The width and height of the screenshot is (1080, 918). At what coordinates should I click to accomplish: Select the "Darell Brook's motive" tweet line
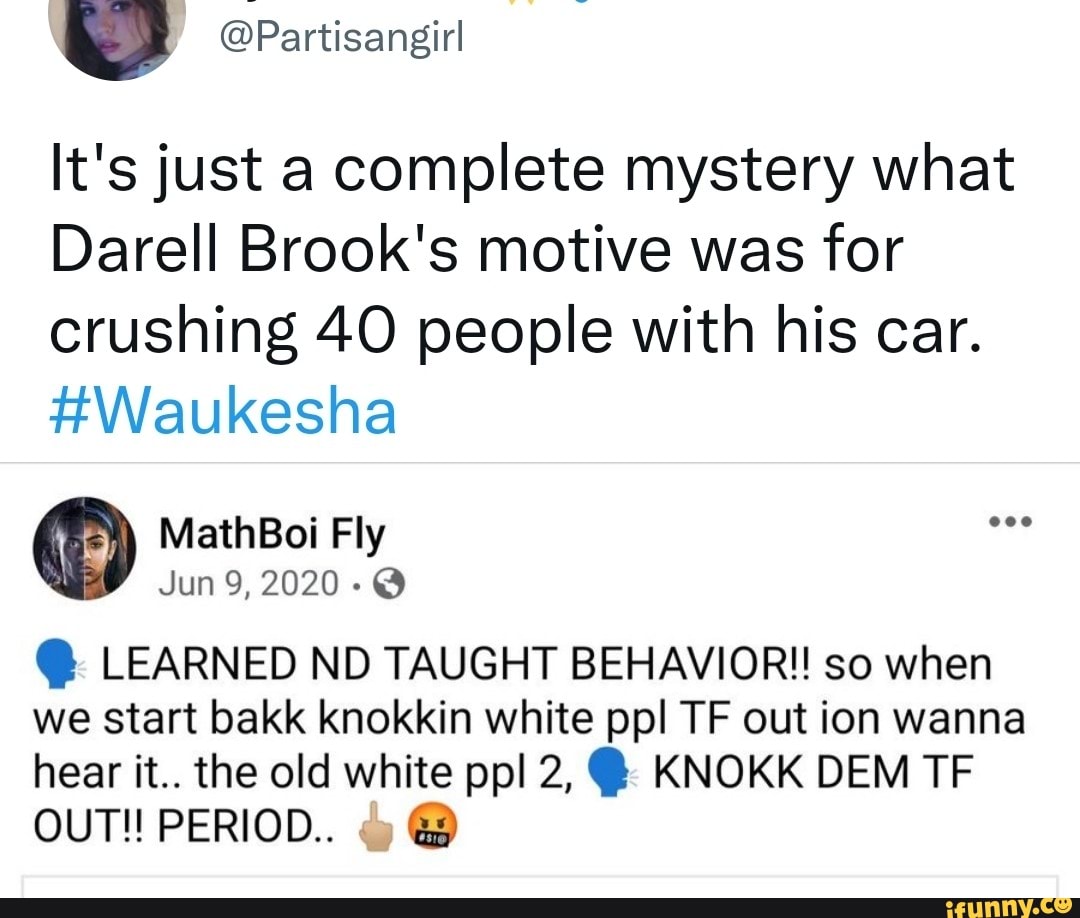pyautogui.click(x=476, y=250)
